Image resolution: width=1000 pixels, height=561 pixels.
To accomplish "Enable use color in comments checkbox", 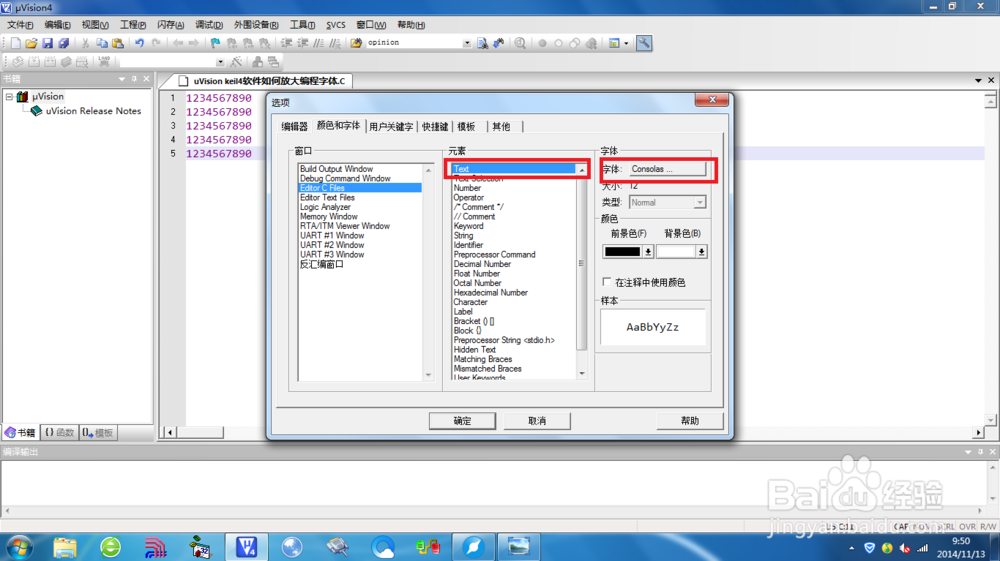I will (607, 282).
